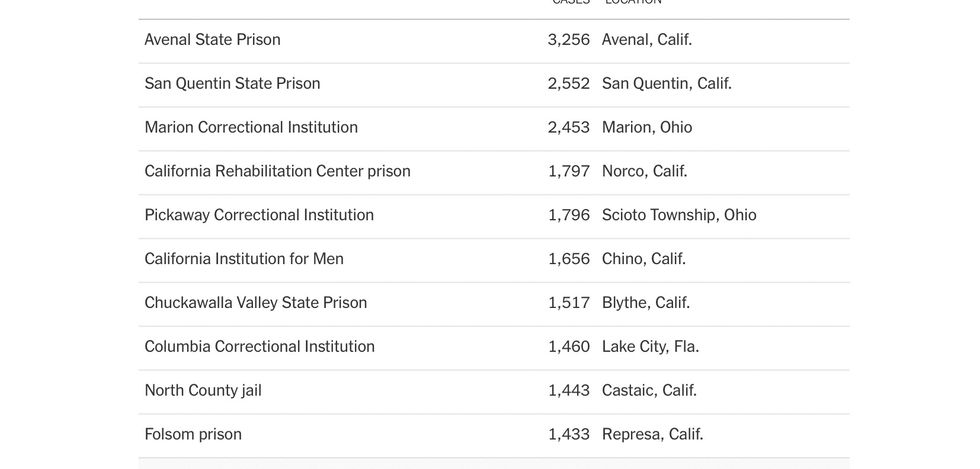Click Columbia Correctional Institution entry

click(259, 346)
